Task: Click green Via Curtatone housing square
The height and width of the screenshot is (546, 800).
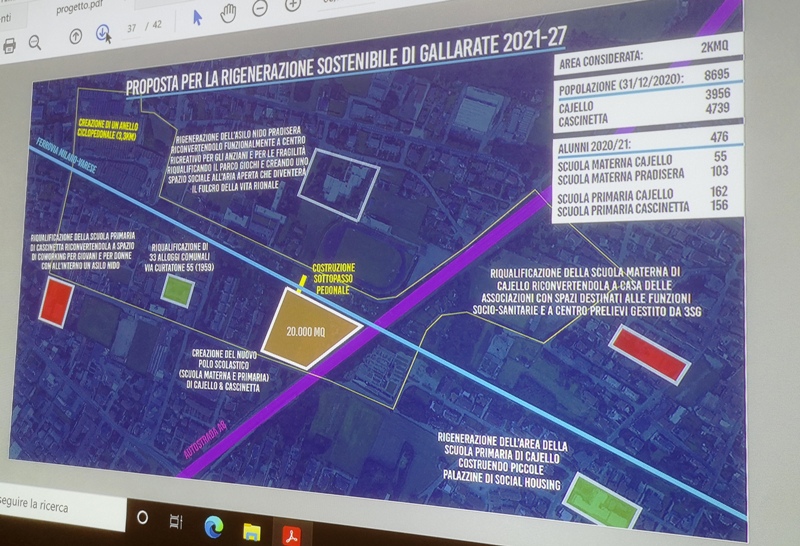Action: pos(177,291)
